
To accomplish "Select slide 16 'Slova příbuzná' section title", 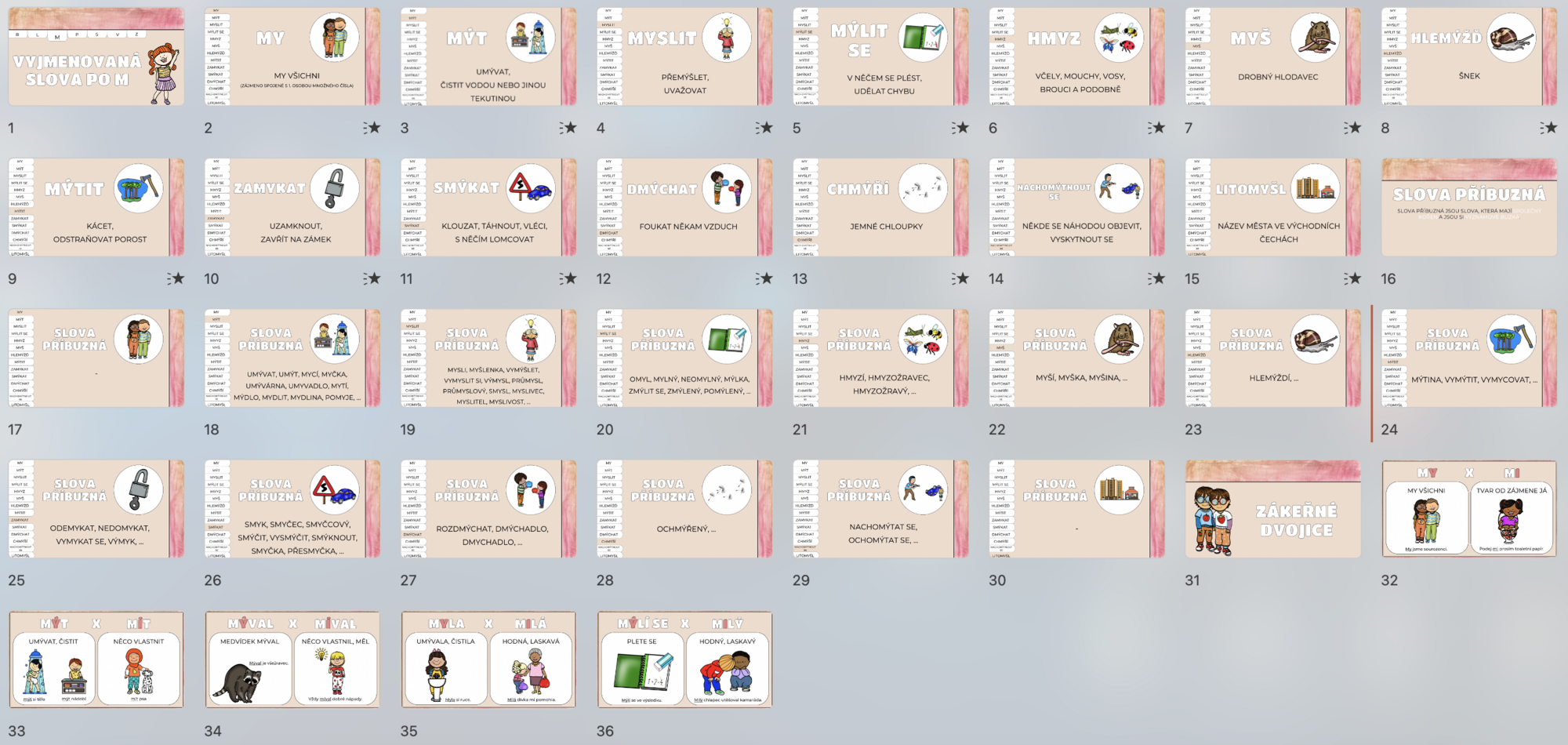I will coord(1468,207).
